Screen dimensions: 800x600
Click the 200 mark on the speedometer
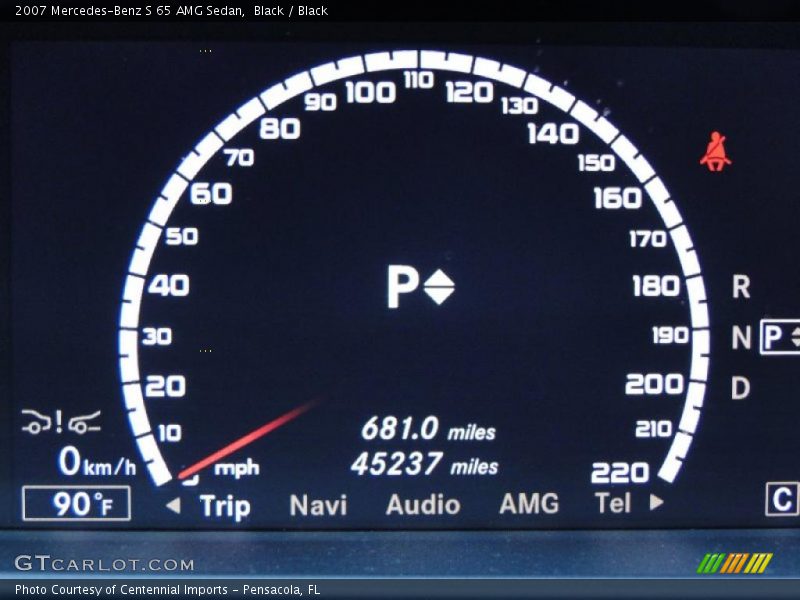(x=654, y=384)
